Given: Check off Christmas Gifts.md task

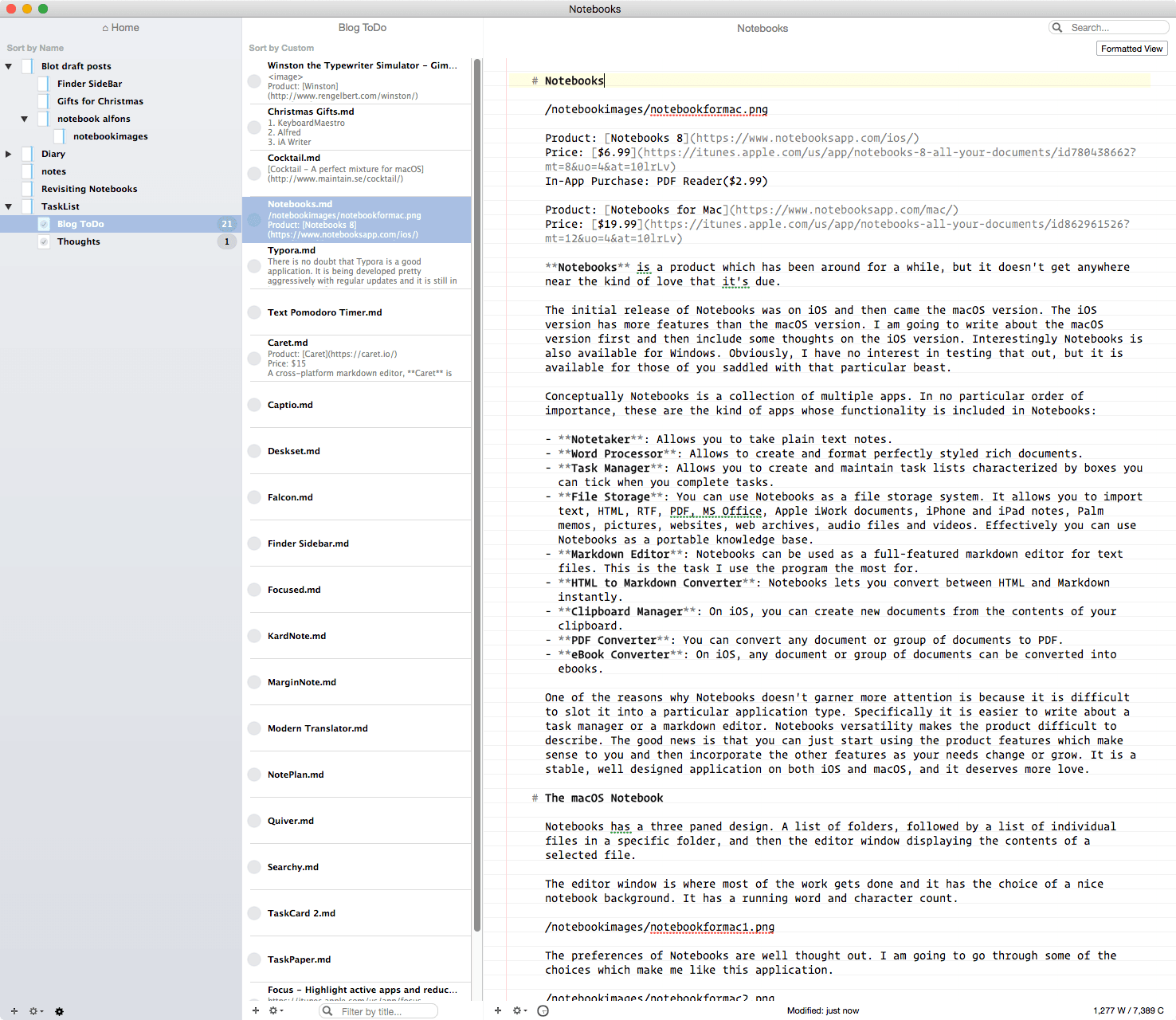Looking at the screenshot, I should [x=254, y=127].
